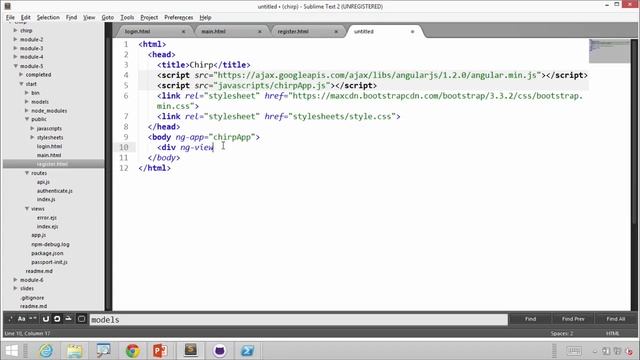Open GitHub app from taskbar

pos(219,351)
